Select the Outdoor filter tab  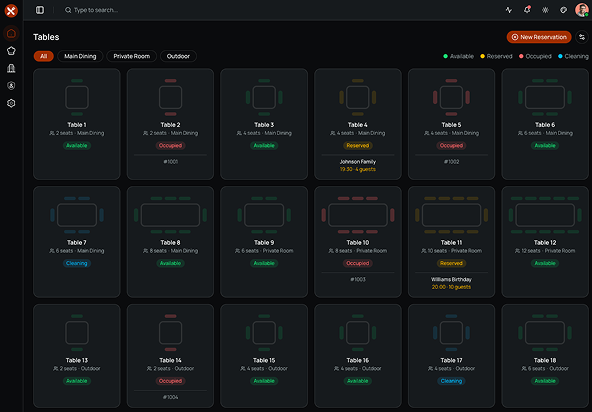pos(178,56)
